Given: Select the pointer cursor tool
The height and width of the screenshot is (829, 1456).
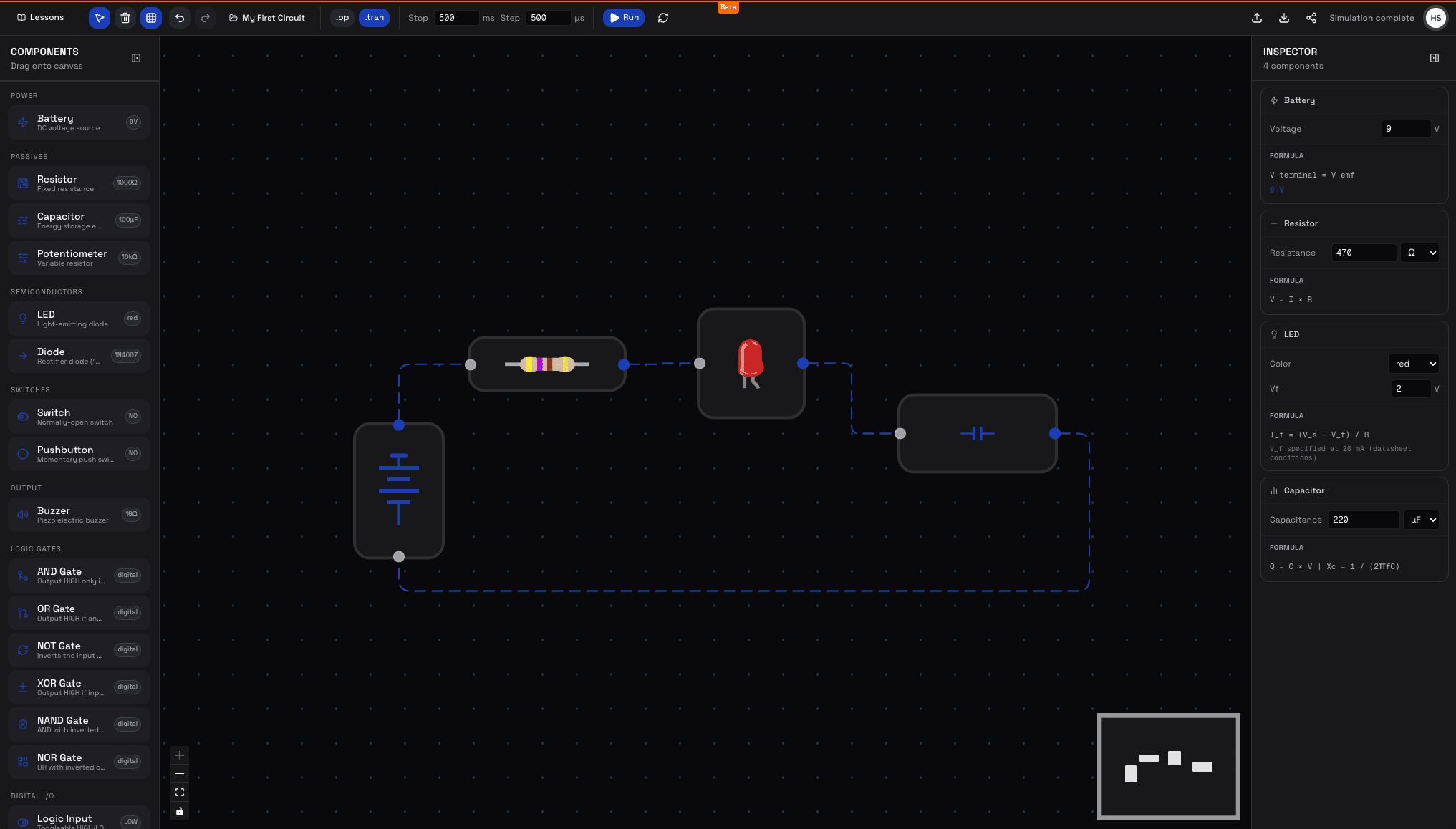Looking at the screenshot, I should [100, 18].
